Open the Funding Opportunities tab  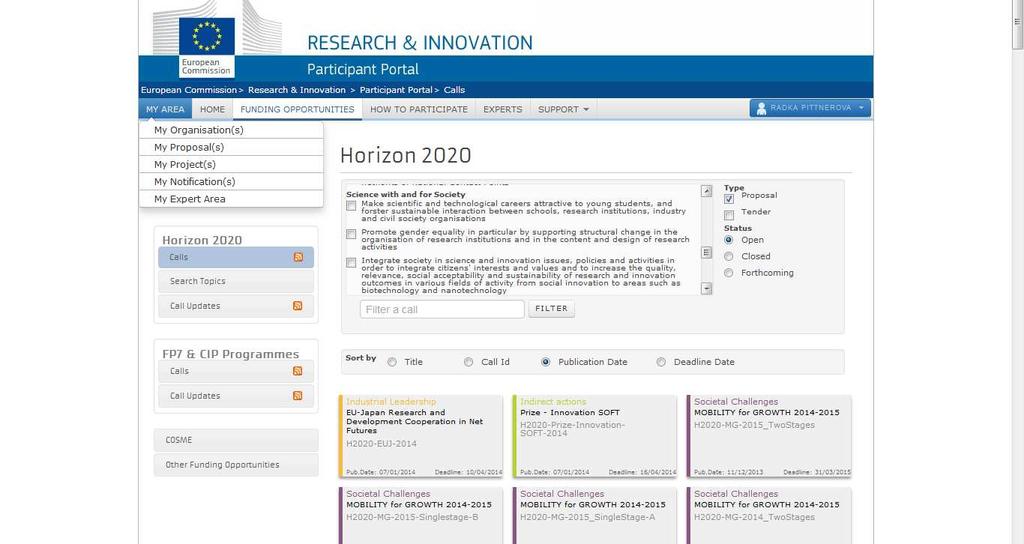point(297,109)
